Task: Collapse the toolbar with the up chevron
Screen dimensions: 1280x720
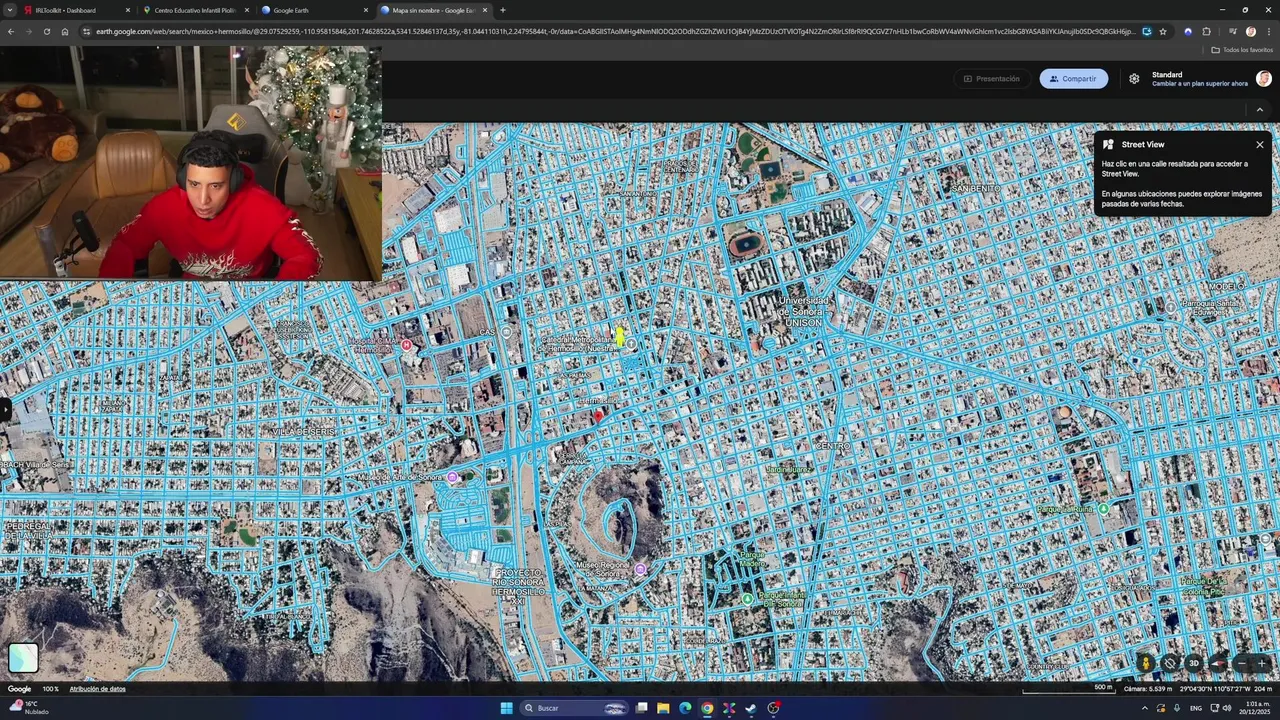Action: 1260,110
